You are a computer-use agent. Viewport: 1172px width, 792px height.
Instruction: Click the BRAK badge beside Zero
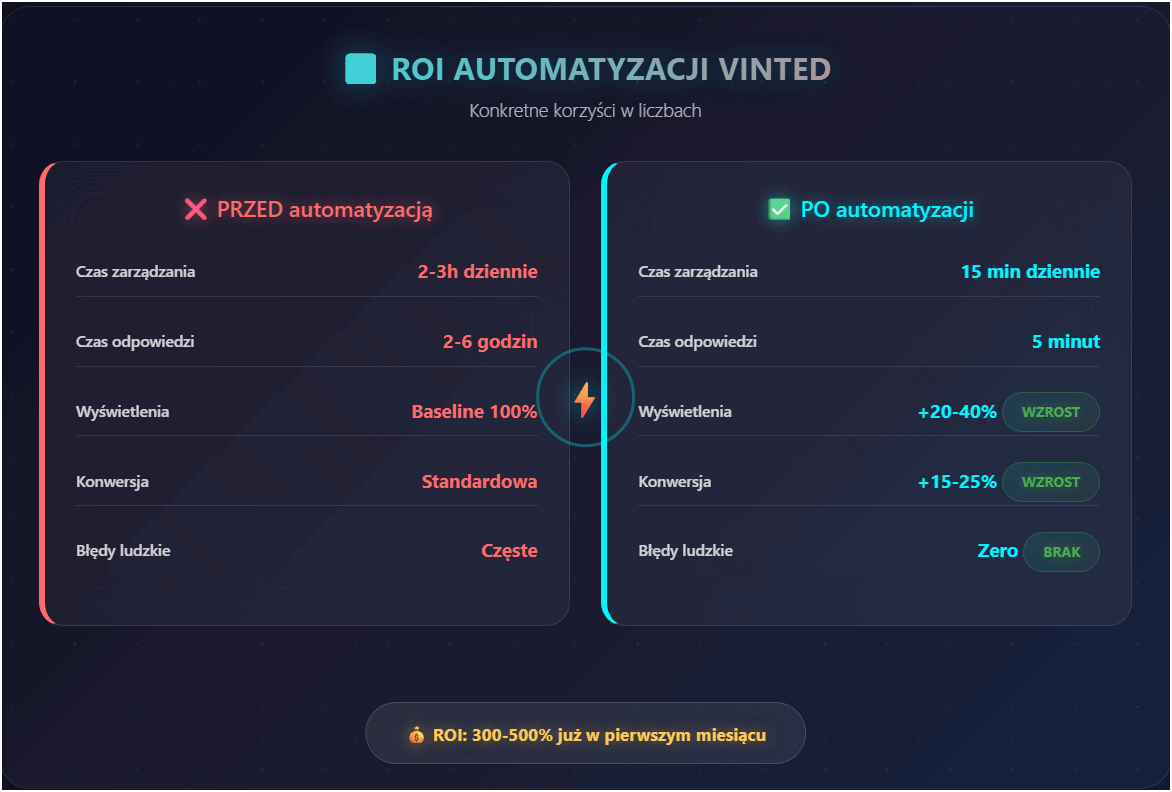click(1061, 552)
